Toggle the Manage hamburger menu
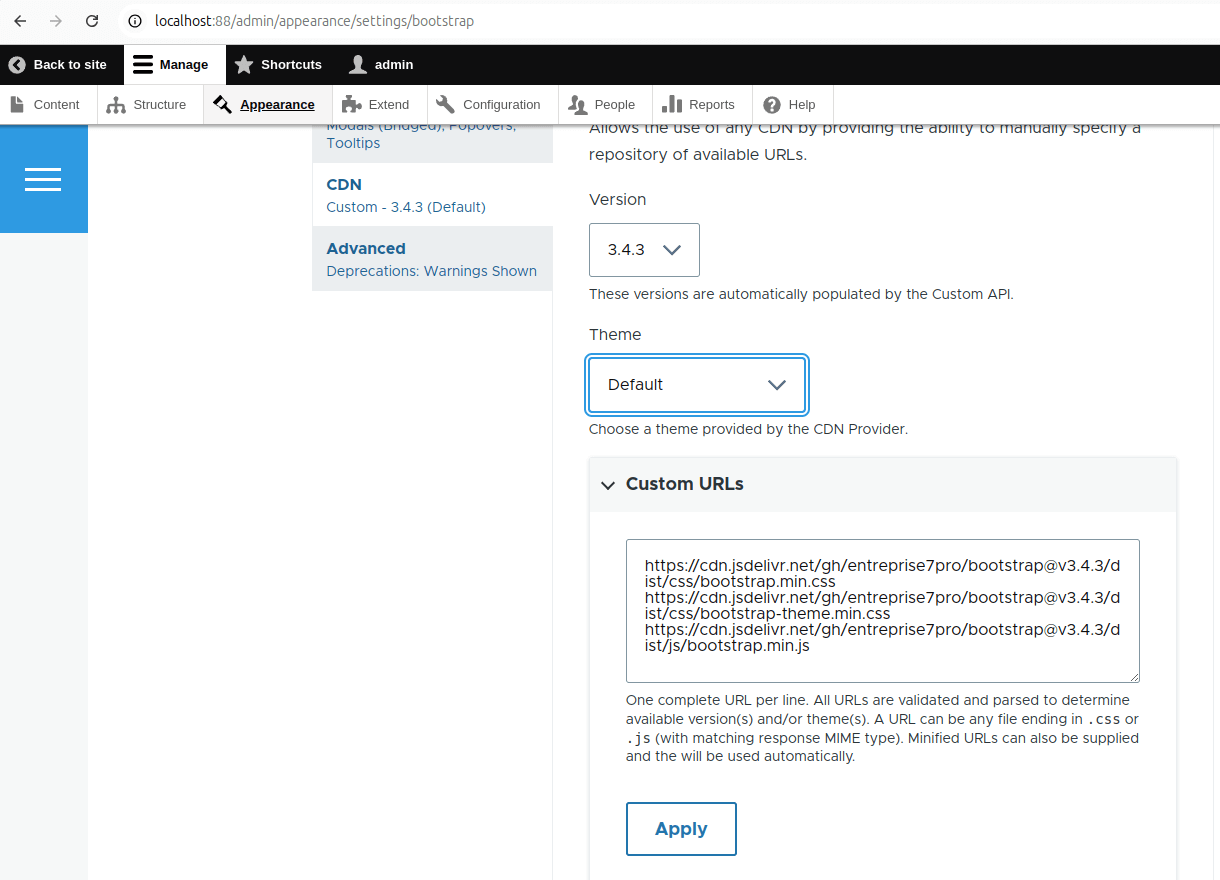 pos(143,65)
